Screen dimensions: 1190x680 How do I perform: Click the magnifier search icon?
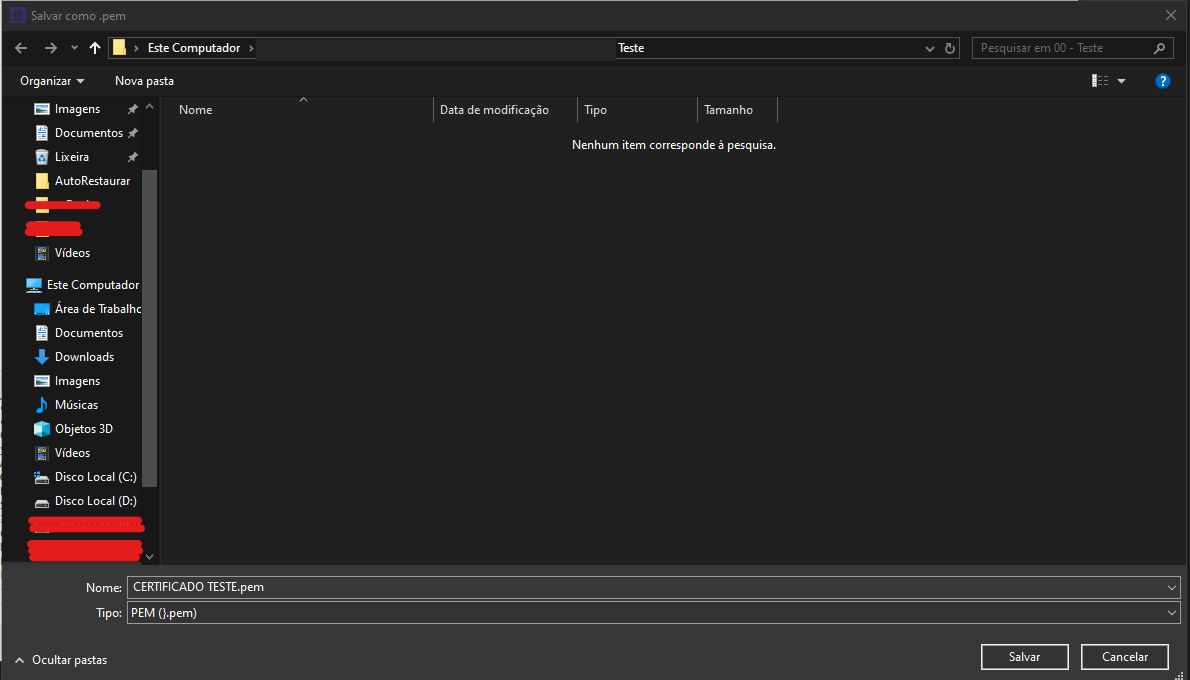[1159, 48]
